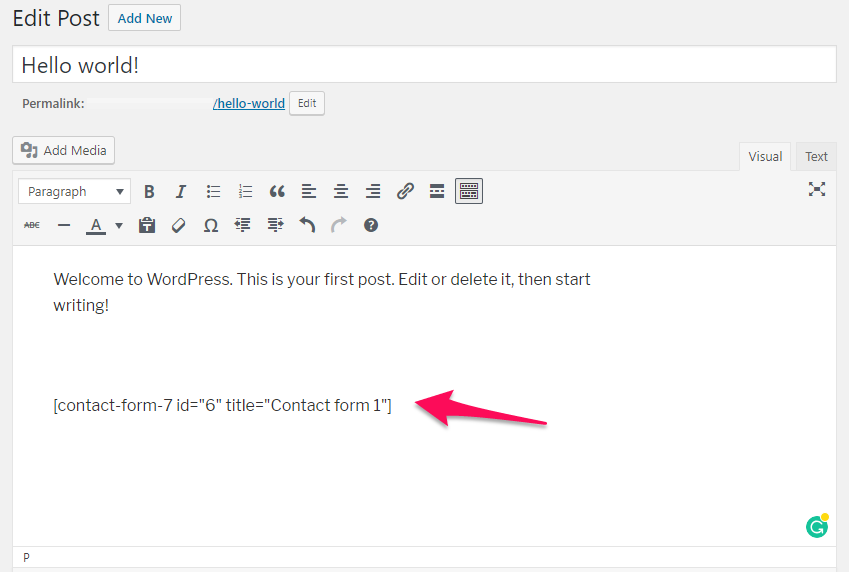Click the contact-form-7 shortcode text
The width and height of the screenshot is (849, 572).
coord(223,405)
